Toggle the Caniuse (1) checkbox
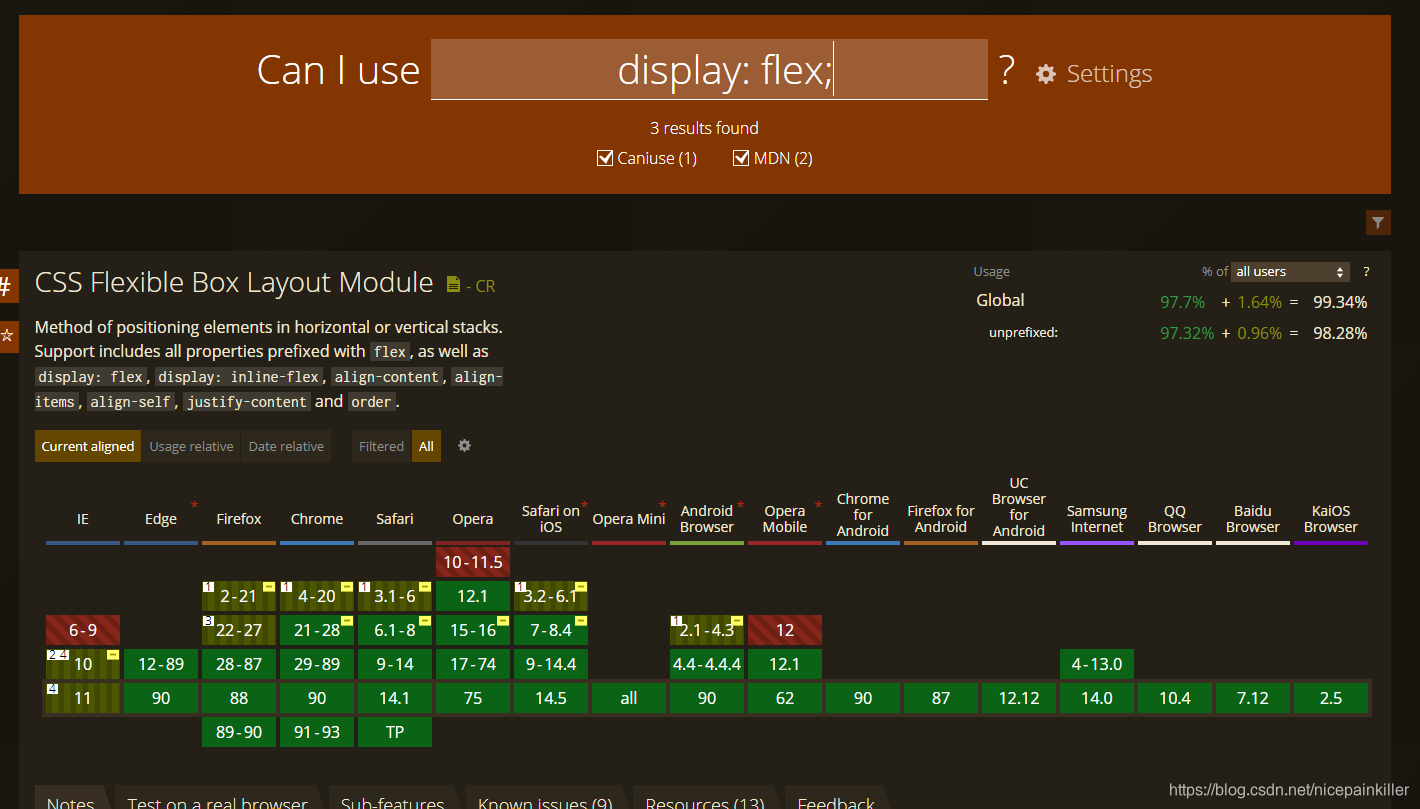This screenshot has width=1420, height=809. click(604, 158)
